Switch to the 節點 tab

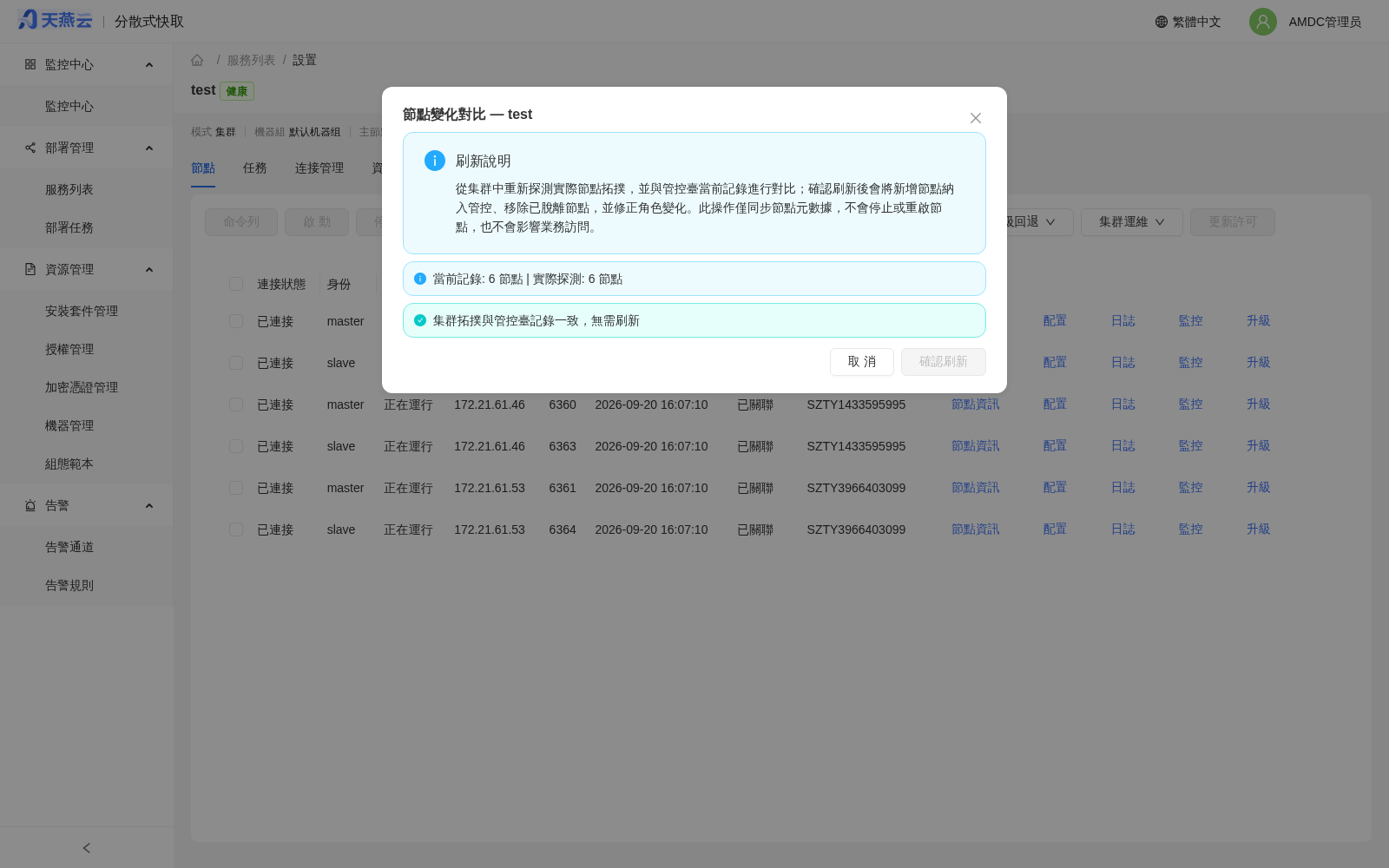point(203,168)
